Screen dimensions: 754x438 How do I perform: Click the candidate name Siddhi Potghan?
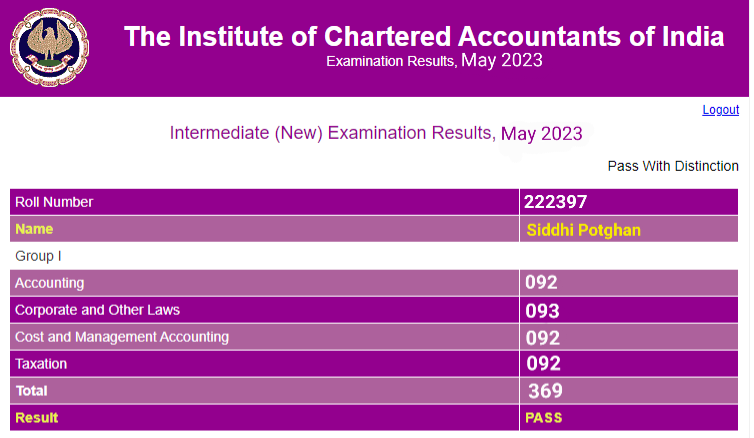click(583, 230)
